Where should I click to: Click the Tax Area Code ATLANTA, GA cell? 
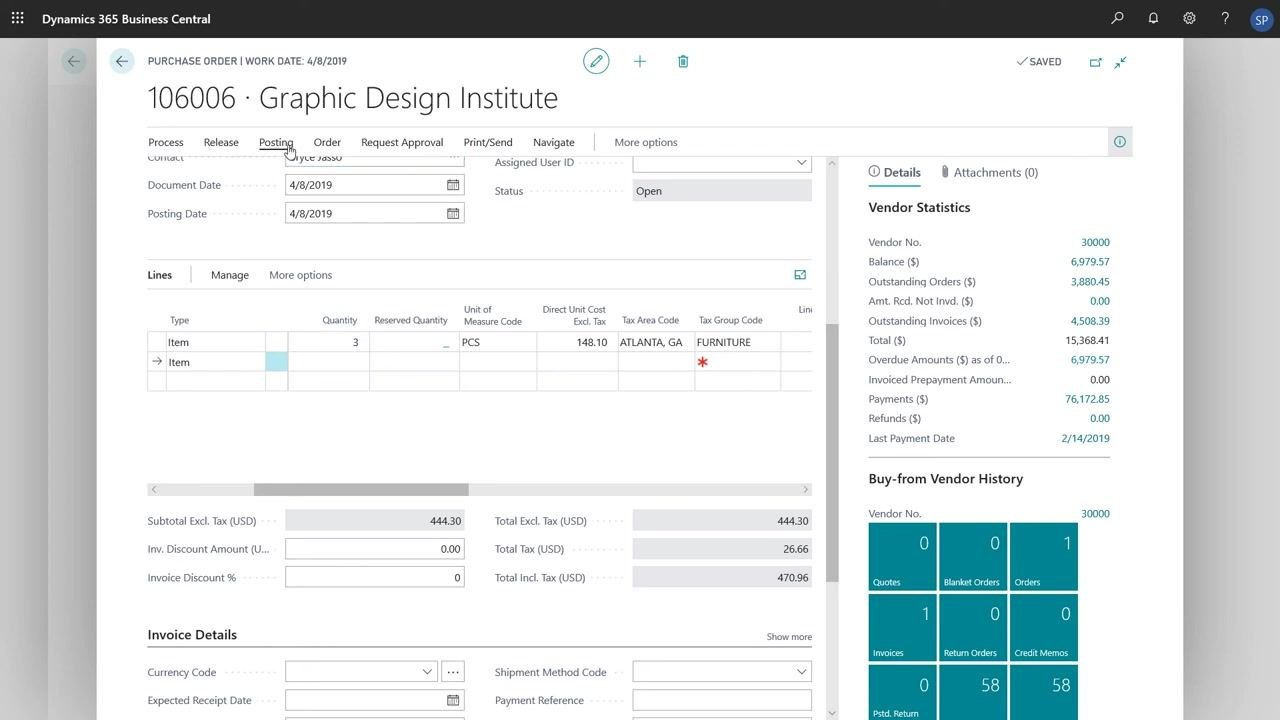(x=656, y=342)
